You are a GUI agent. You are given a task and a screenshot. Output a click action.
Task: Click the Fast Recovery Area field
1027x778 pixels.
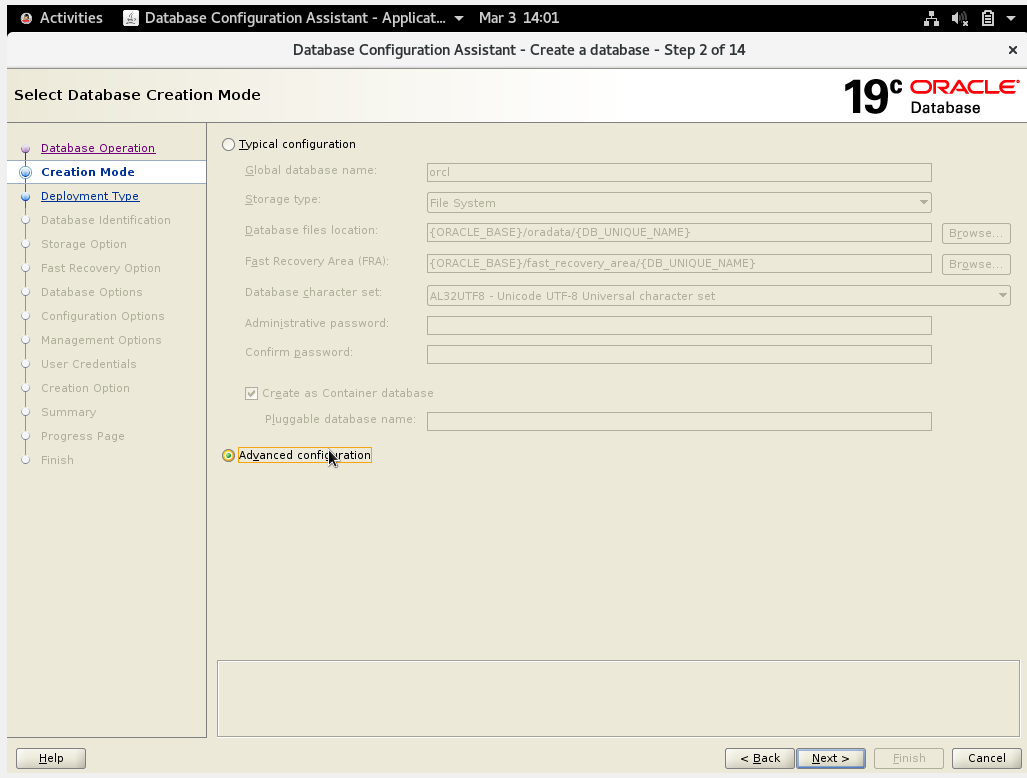[x=679, y=263]
